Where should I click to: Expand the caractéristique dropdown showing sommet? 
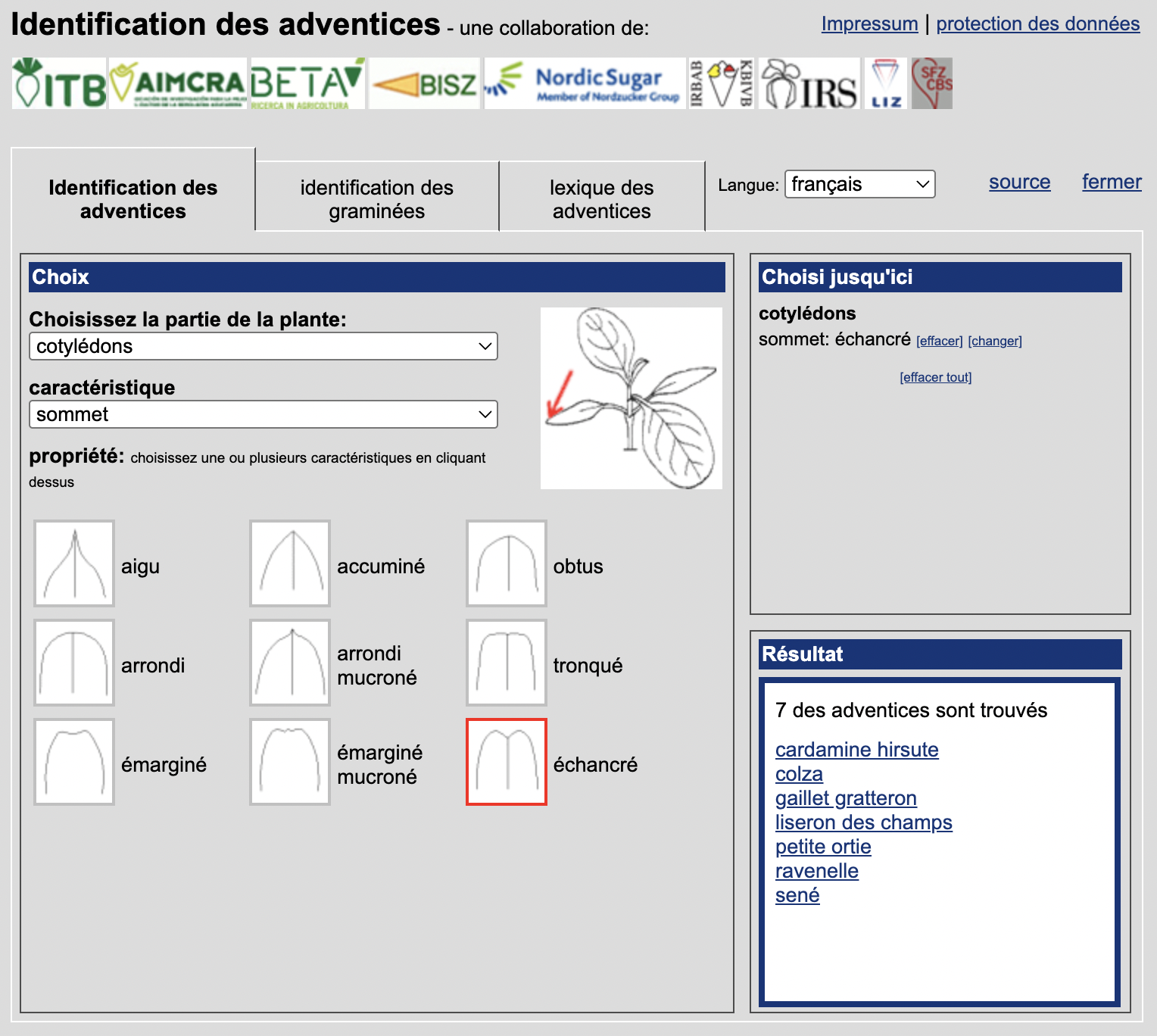[x=263, y=414]
